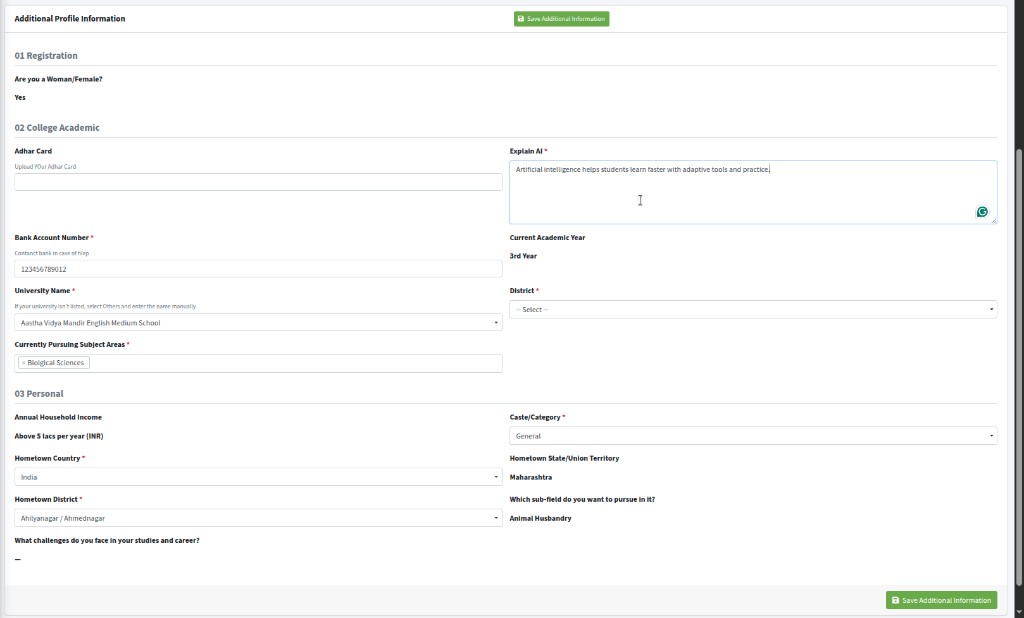Click the Bank Account Number input field
The width and height of the screenshot is (1024, 618).
(258, 268)
